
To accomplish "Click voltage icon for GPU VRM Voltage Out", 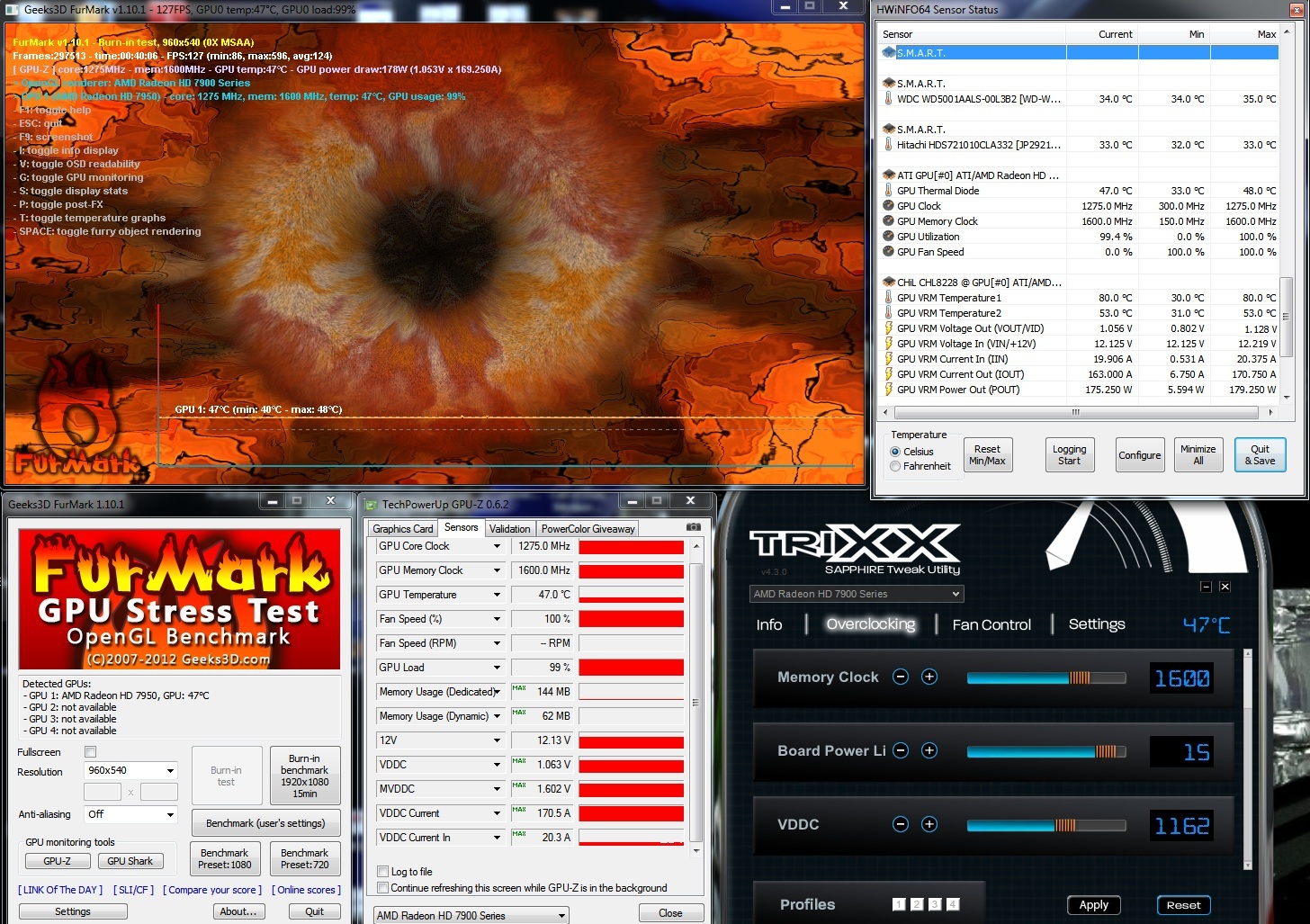I will pyautogui.click(x=889, y=328).
